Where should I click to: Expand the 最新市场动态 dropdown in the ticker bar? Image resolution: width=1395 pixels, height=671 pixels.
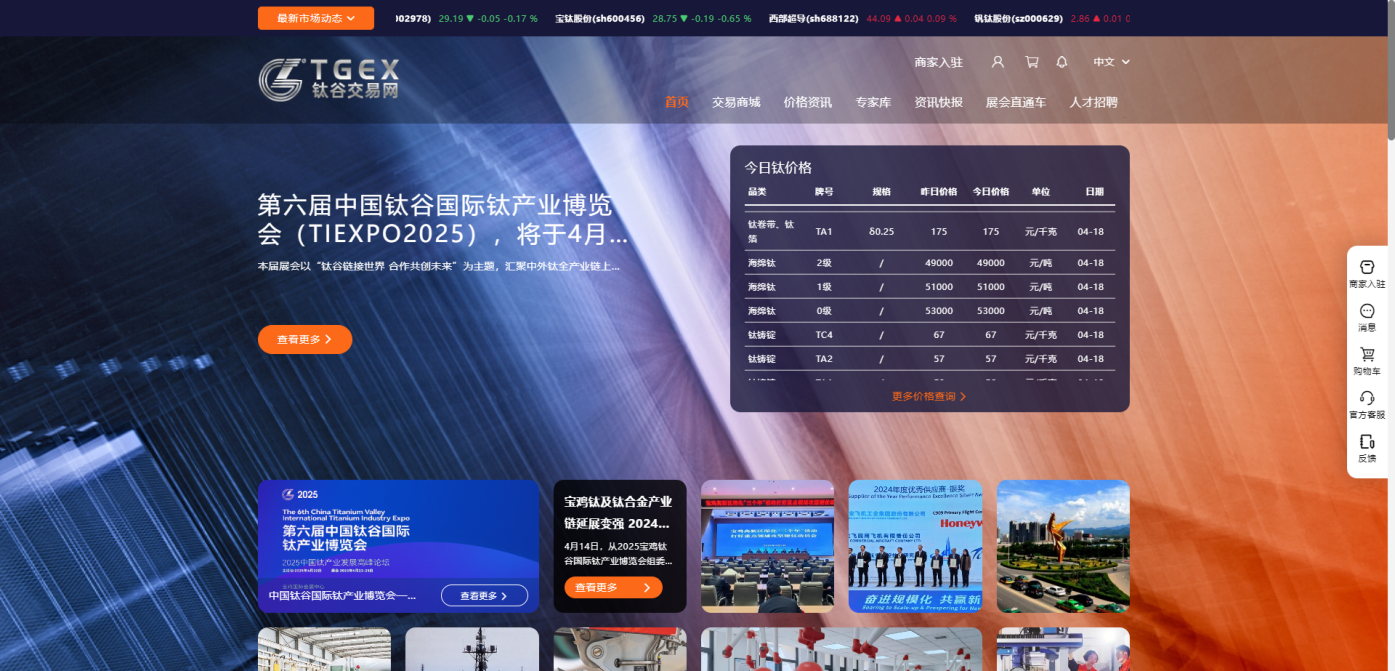coord(315,17)
